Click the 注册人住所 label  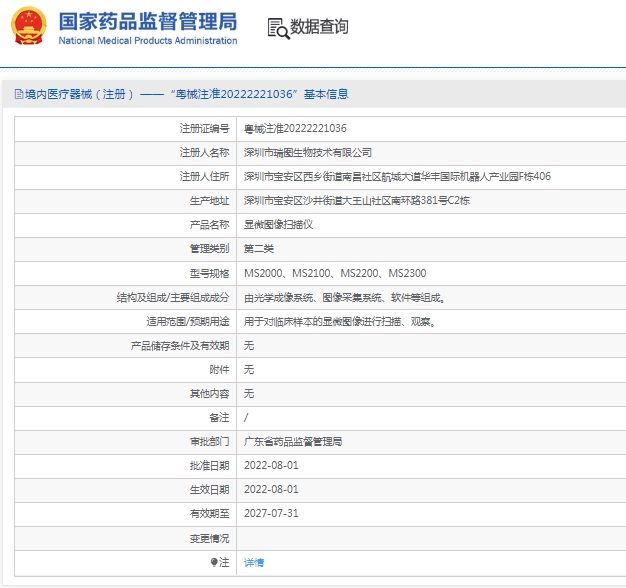[x=204, y=176]
